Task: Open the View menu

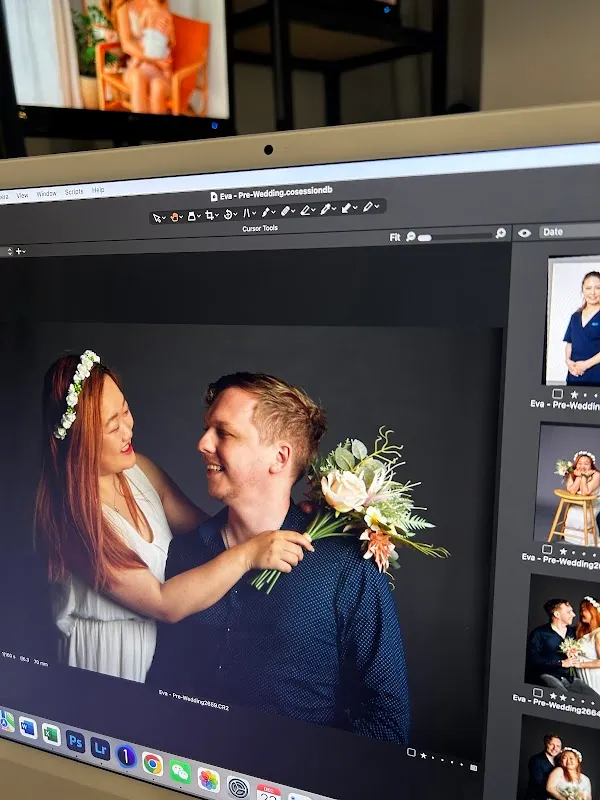Action: [x=22, y=195]
